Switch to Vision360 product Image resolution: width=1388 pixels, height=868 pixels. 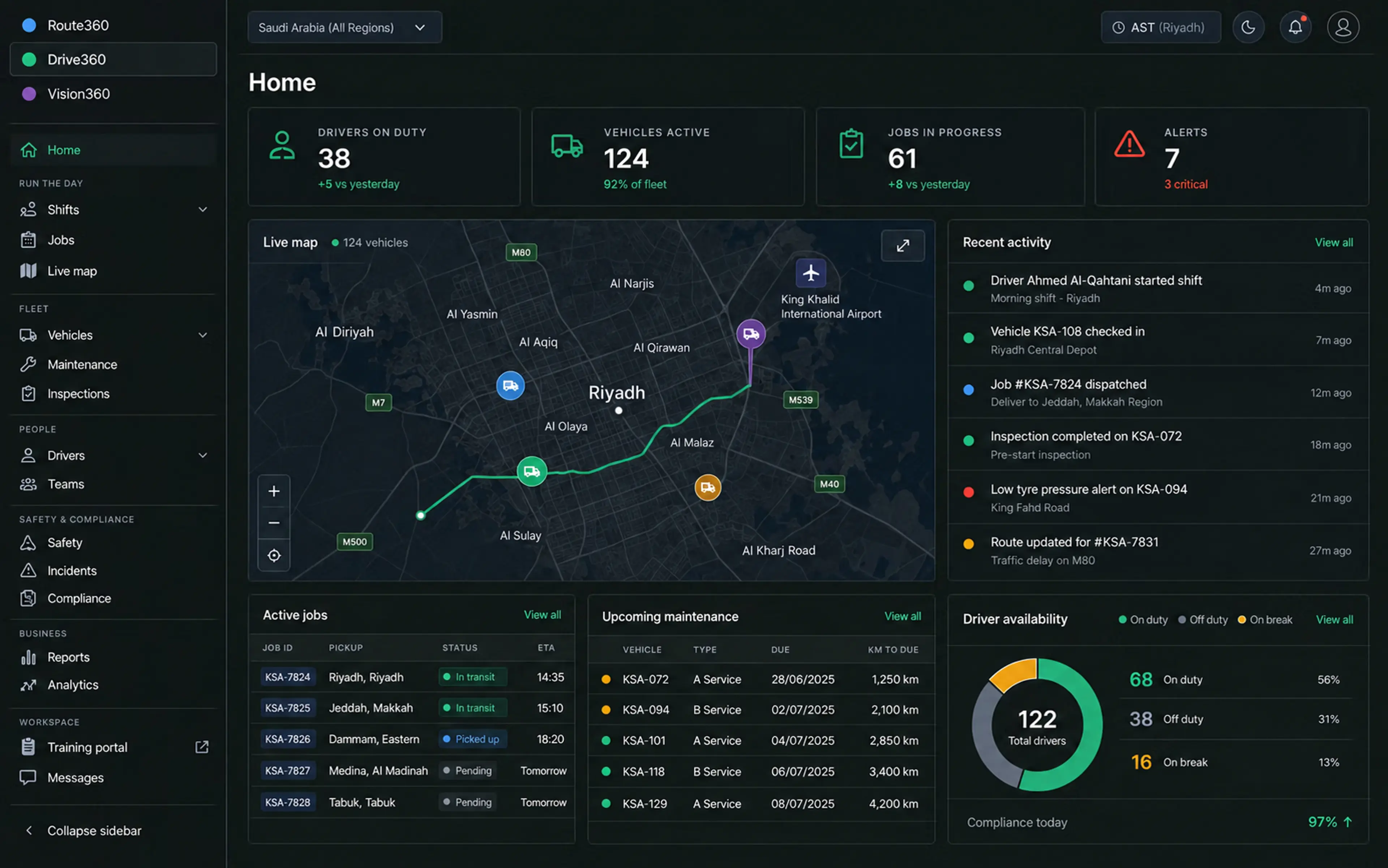pos(113,94)
